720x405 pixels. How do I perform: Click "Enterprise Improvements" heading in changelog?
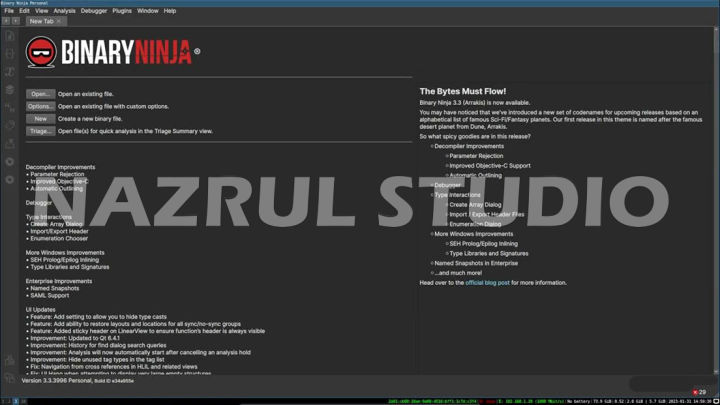[x=59, y=281]
